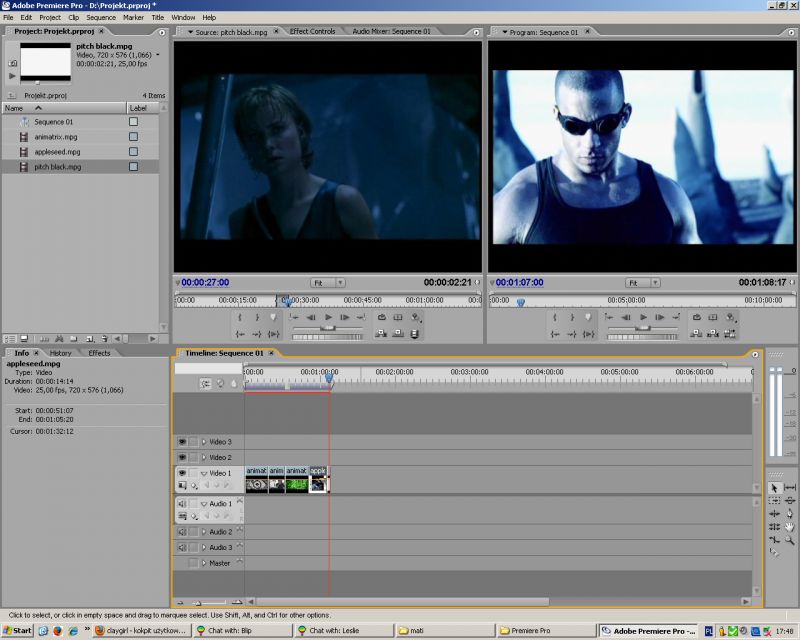
Task: Collapse the Audio 1 track
Action: pyautogui.click(x=204, y=504)
